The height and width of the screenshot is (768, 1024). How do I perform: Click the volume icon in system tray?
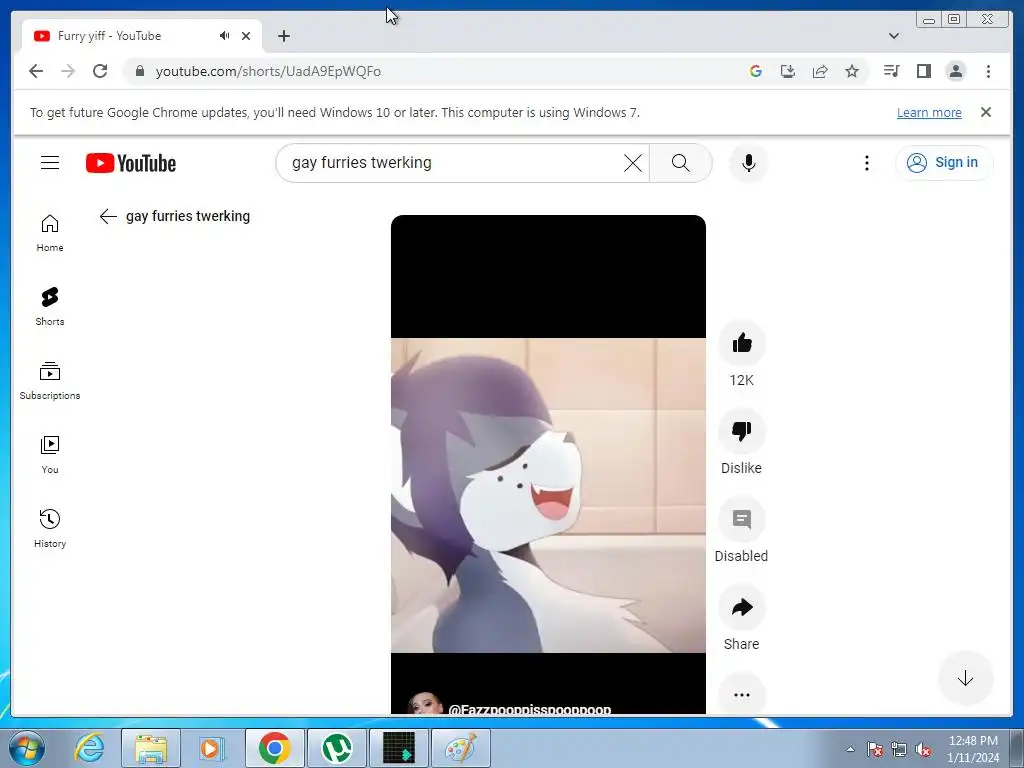point(923,749)
